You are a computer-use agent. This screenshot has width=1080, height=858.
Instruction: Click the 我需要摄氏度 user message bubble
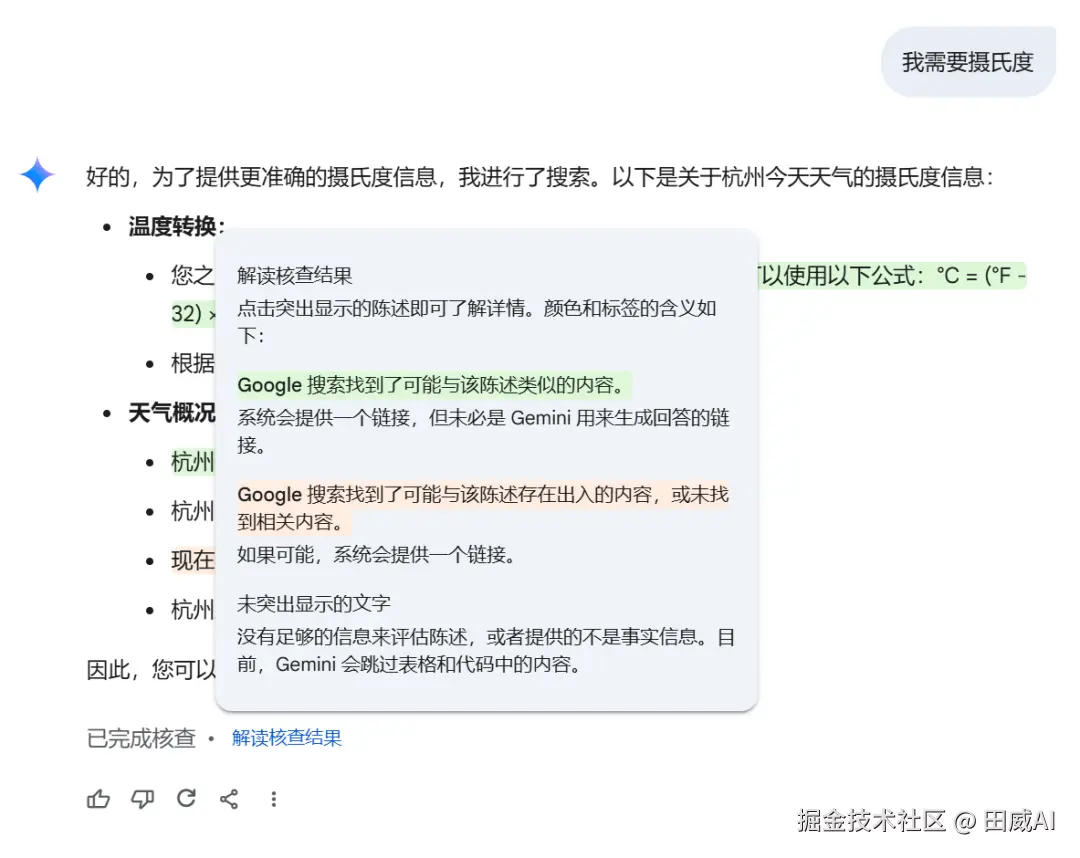pyautogui.click(x=968, y=62)
